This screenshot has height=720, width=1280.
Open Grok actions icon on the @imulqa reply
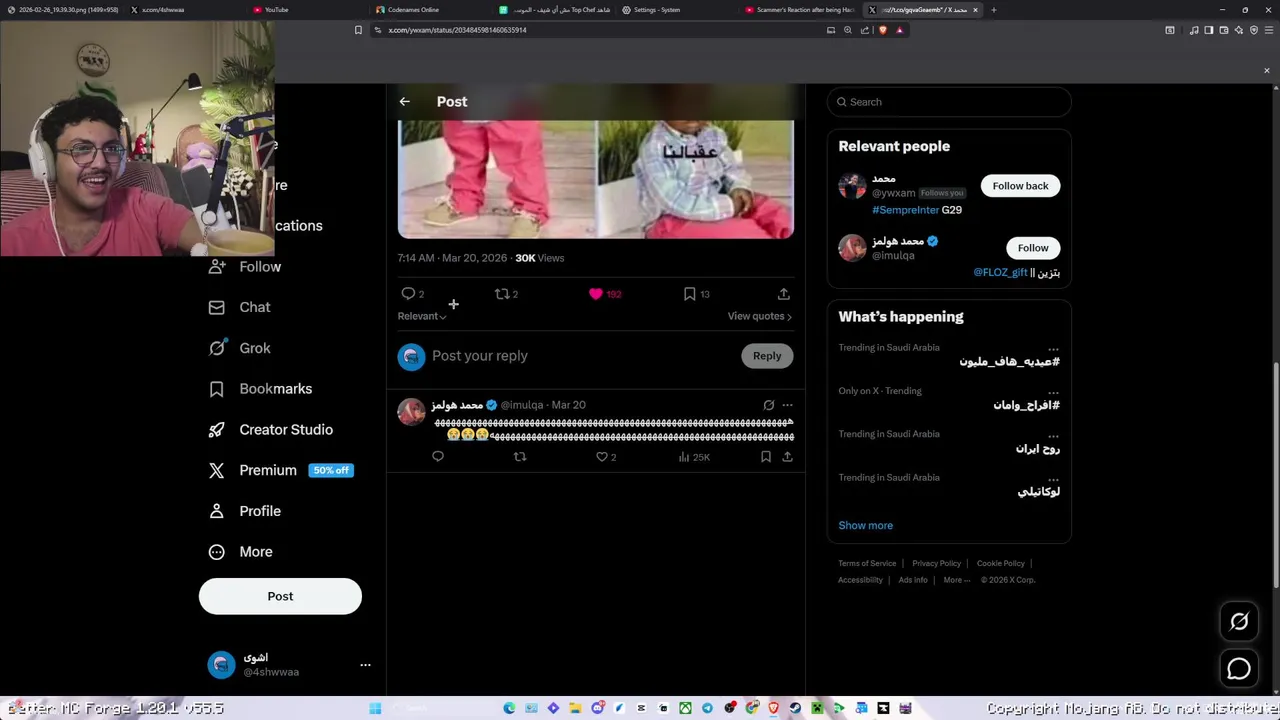coord(768,405)
